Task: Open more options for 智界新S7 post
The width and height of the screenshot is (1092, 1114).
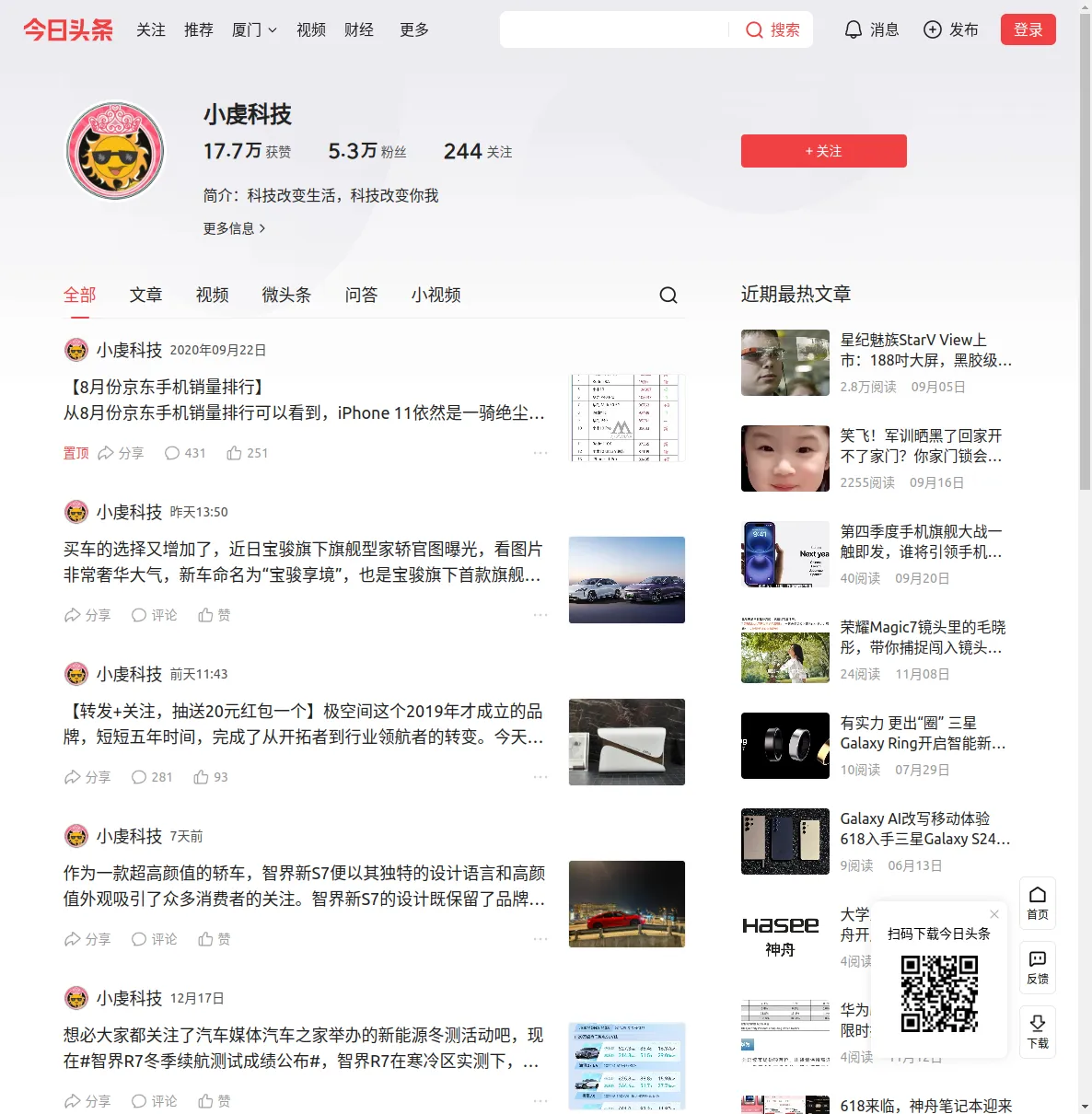Action: [x=540, y=939]
